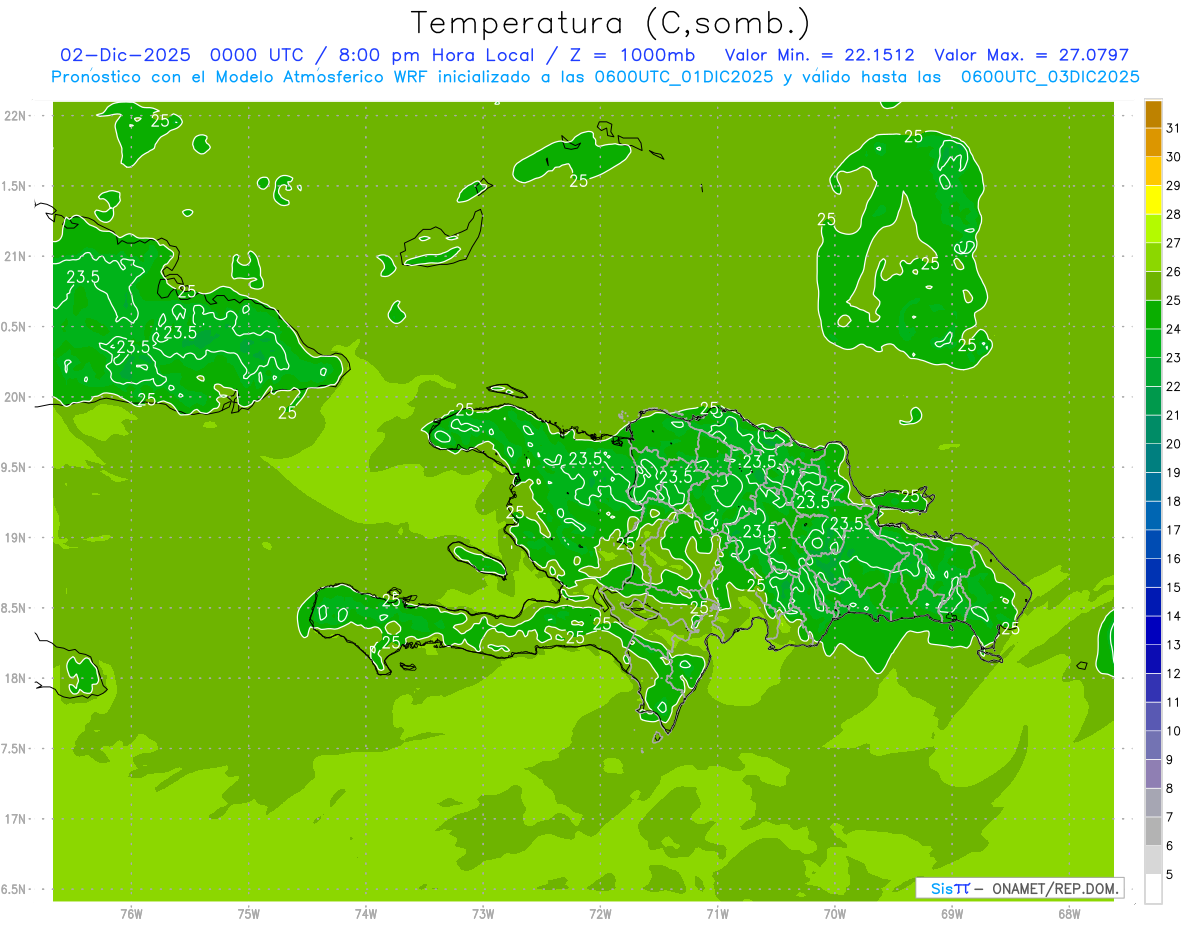The height and width of the screenshot is (927, 1200).
Task: Click the legend value "31"
Action: coord(1174,128)
